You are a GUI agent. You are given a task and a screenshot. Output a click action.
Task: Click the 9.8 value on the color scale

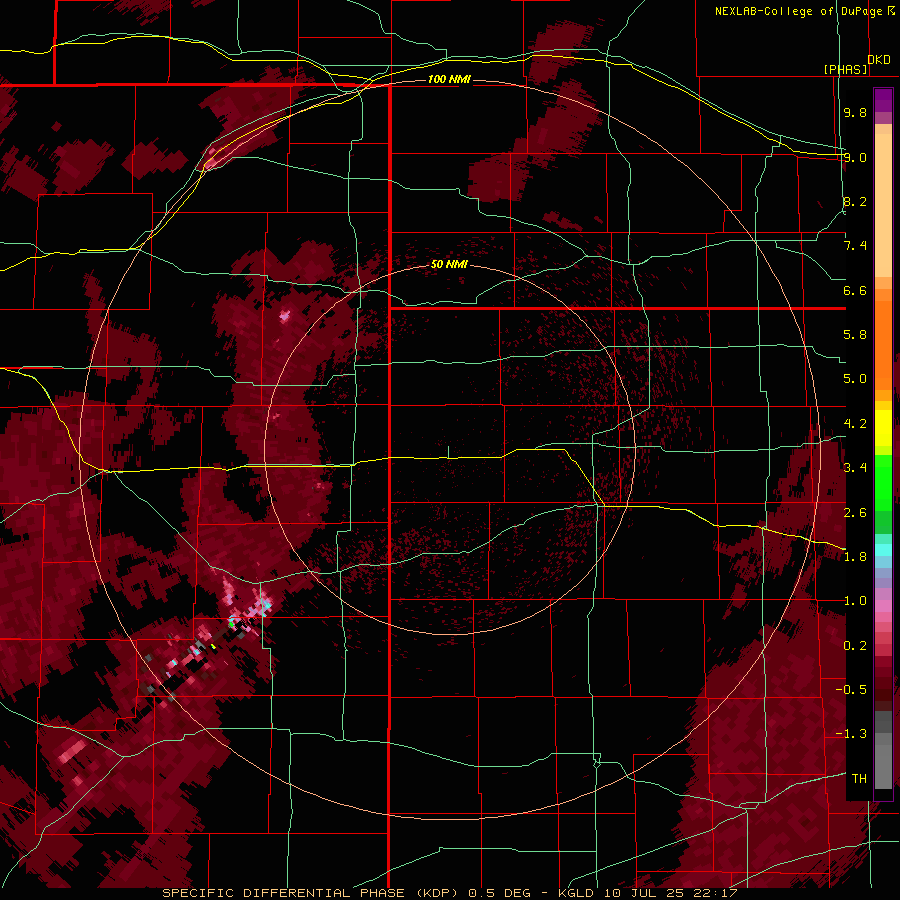pos(855,112)
